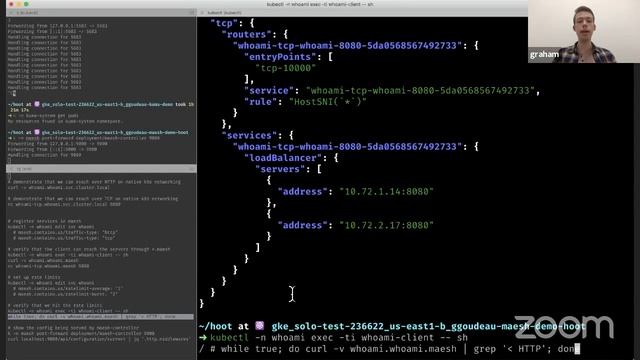
Task: Select the 'kubectl (kubectl)' terminal tab
Action: click(x=224, y=13)
